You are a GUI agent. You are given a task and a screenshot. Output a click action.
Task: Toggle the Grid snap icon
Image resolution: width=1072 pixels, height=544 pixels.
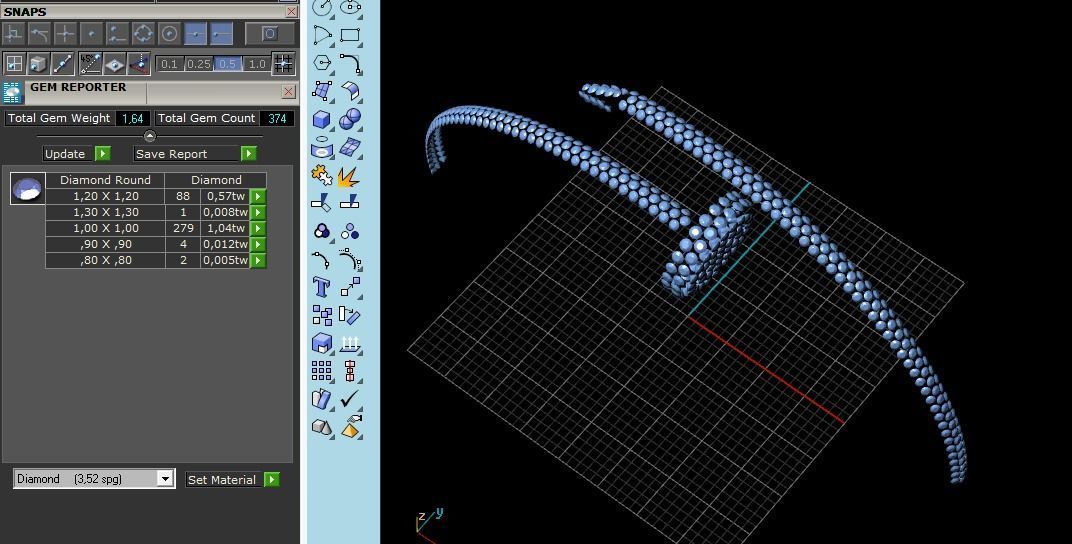[283, 64]
